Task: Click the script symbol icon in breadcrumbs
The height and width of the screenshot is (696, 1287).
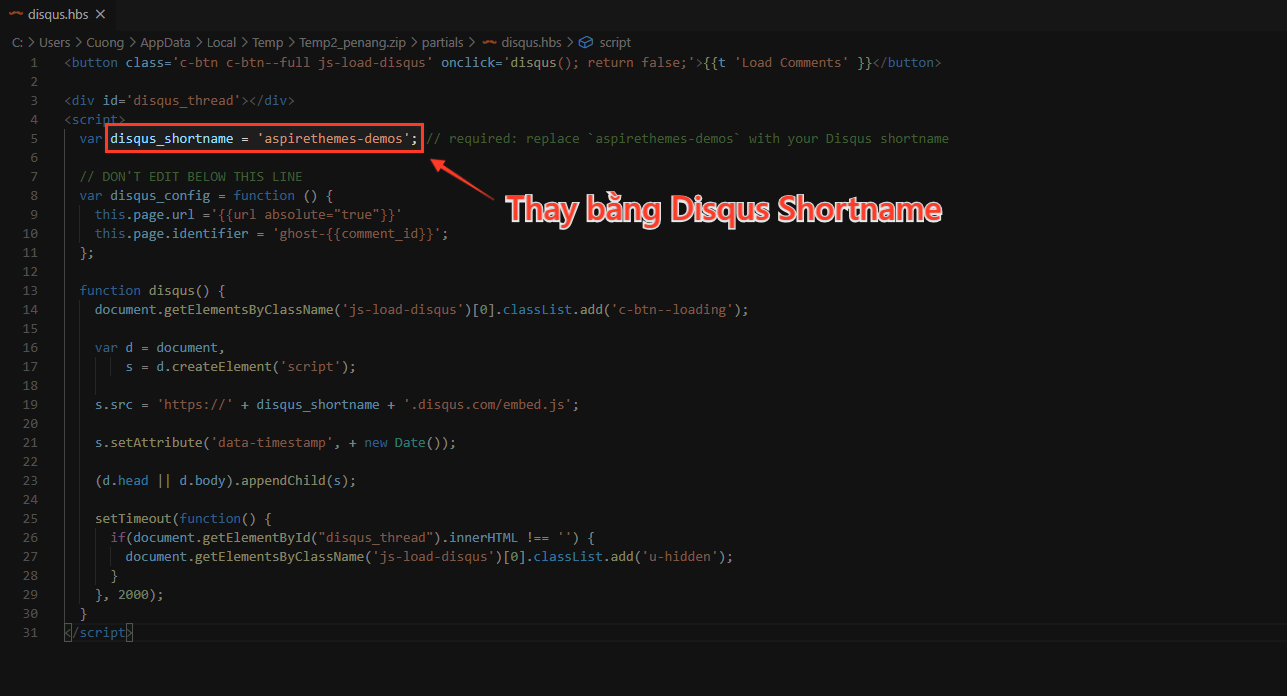Action: (586, 43)
